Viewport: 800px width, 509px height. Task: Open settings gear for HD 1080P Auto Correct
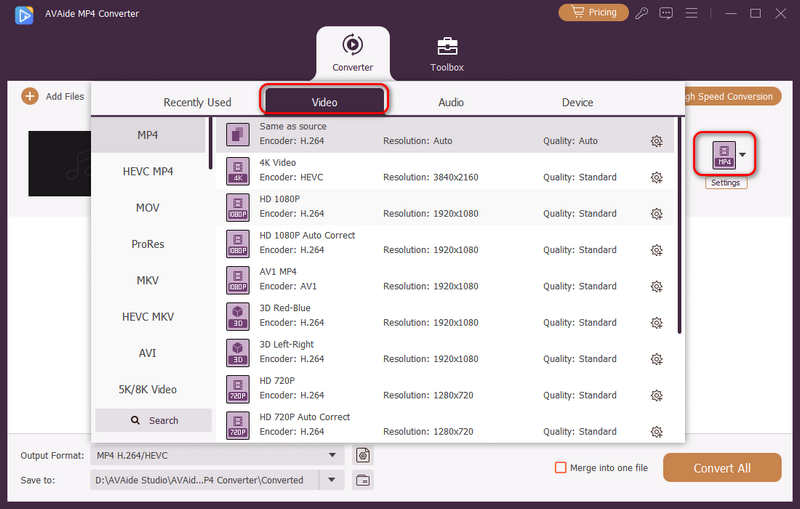coord(656,250)
